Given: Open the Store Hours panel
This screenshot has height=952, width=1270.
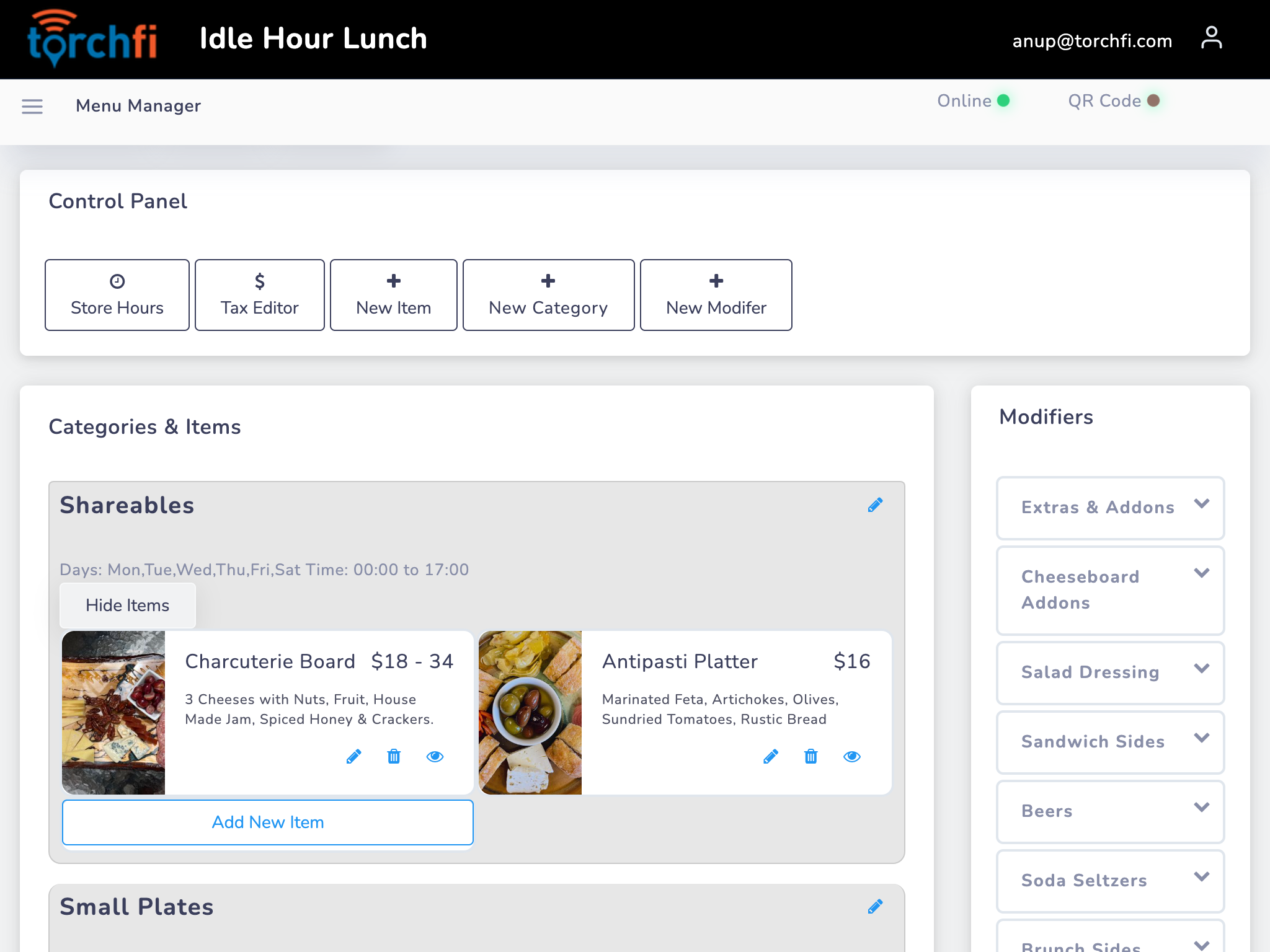Looking at the screenshot, I should click(117, 295).
